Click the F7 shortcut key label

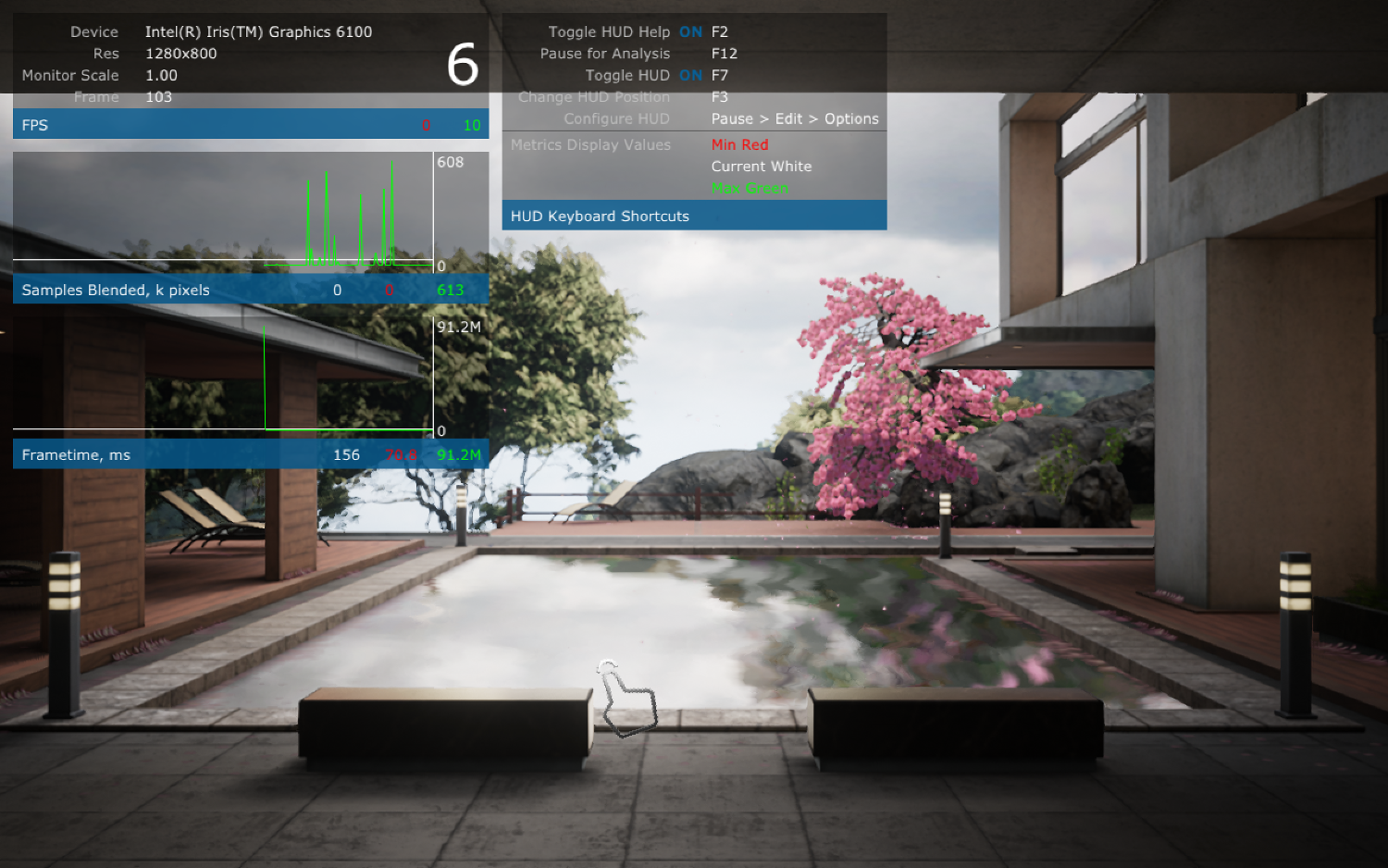coord(720,75)
